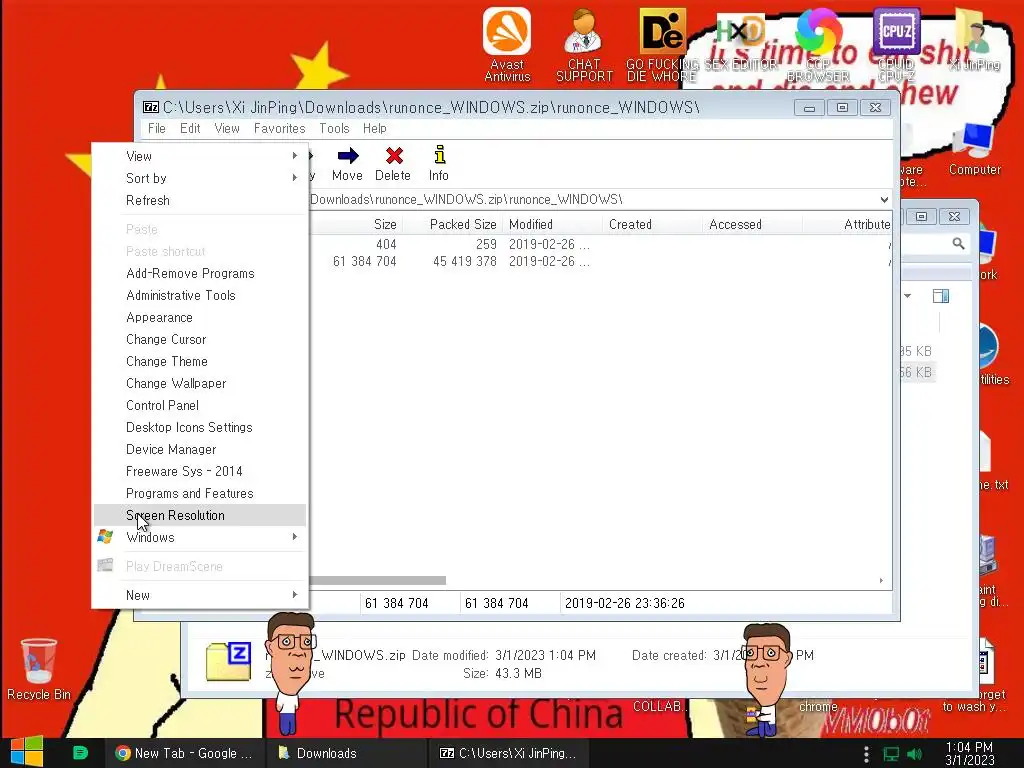Image resolution: width=1024 pixels, height=768 pixels.
Task: Show hidden tray icons overflow
Action: point(866,754)
